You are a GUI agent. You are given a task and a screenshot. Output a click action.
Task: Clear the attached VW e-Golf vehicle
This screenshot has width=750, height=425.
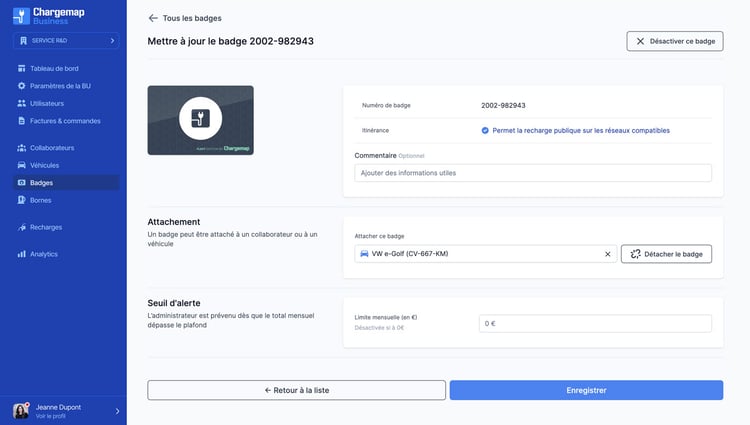[x=607, y=254]
